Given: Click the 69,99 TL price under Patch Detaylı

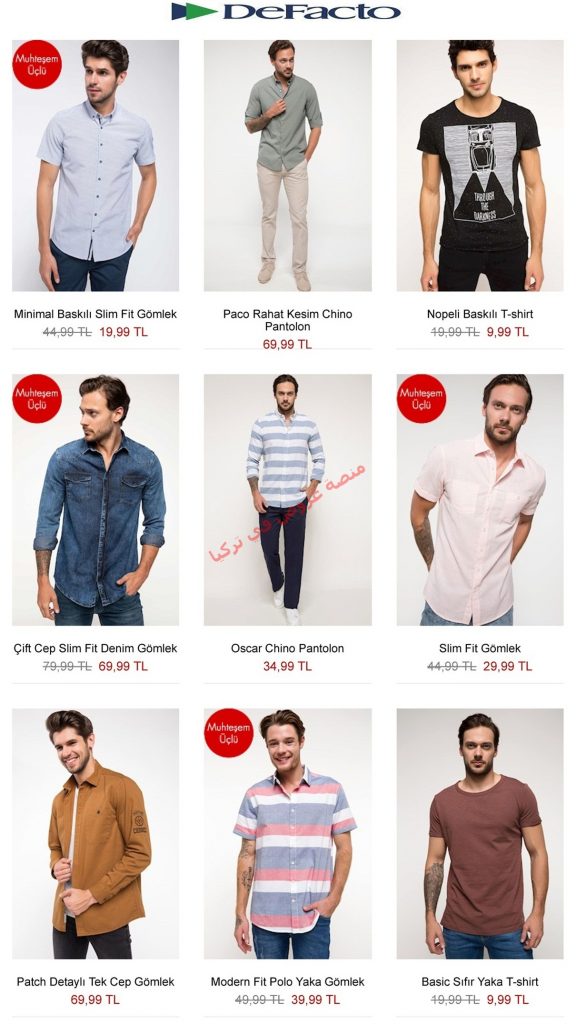Looking at the screenshot, I should tap(95, 1000).
